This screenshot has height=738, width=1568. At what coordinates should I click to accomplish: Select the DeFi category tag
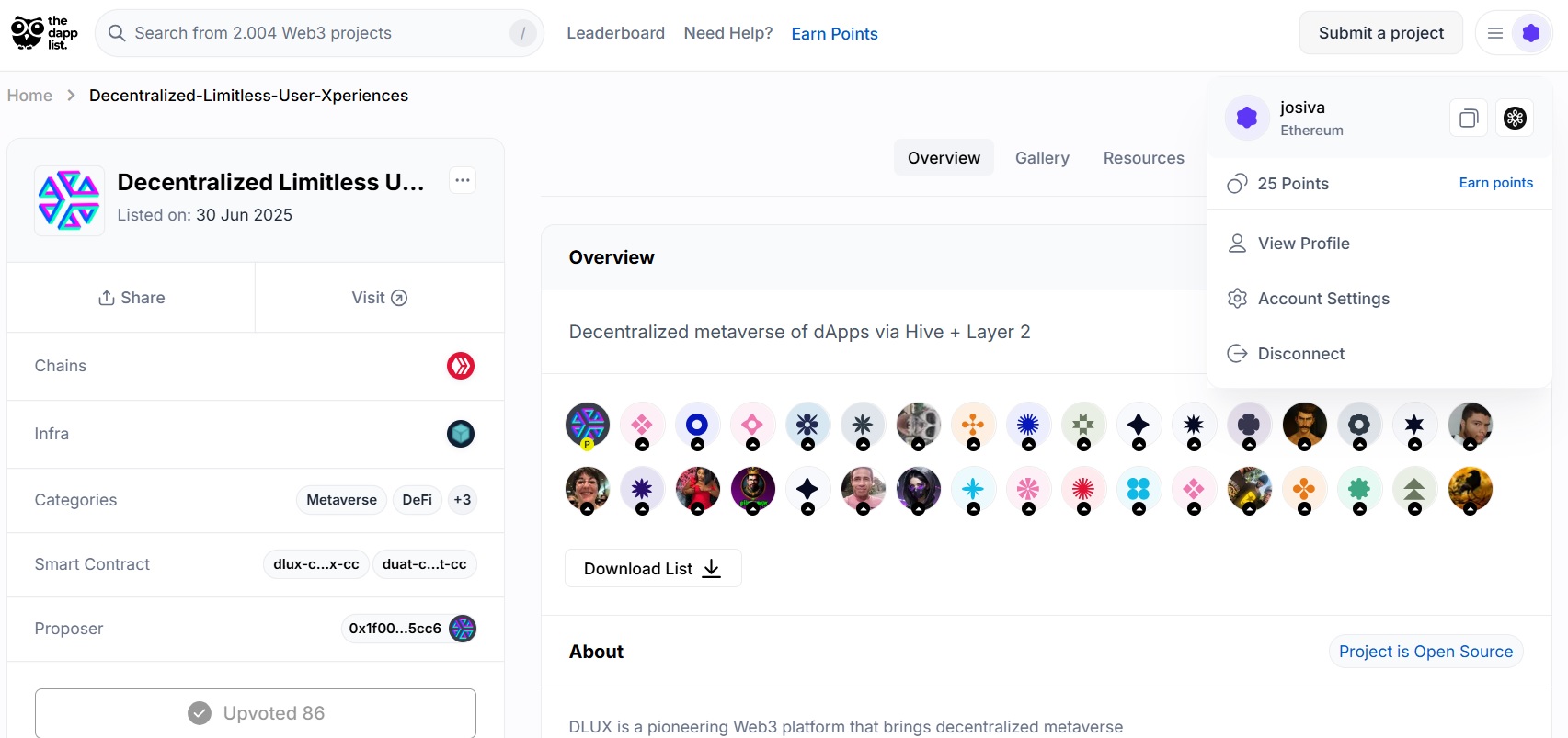(418, 500)
